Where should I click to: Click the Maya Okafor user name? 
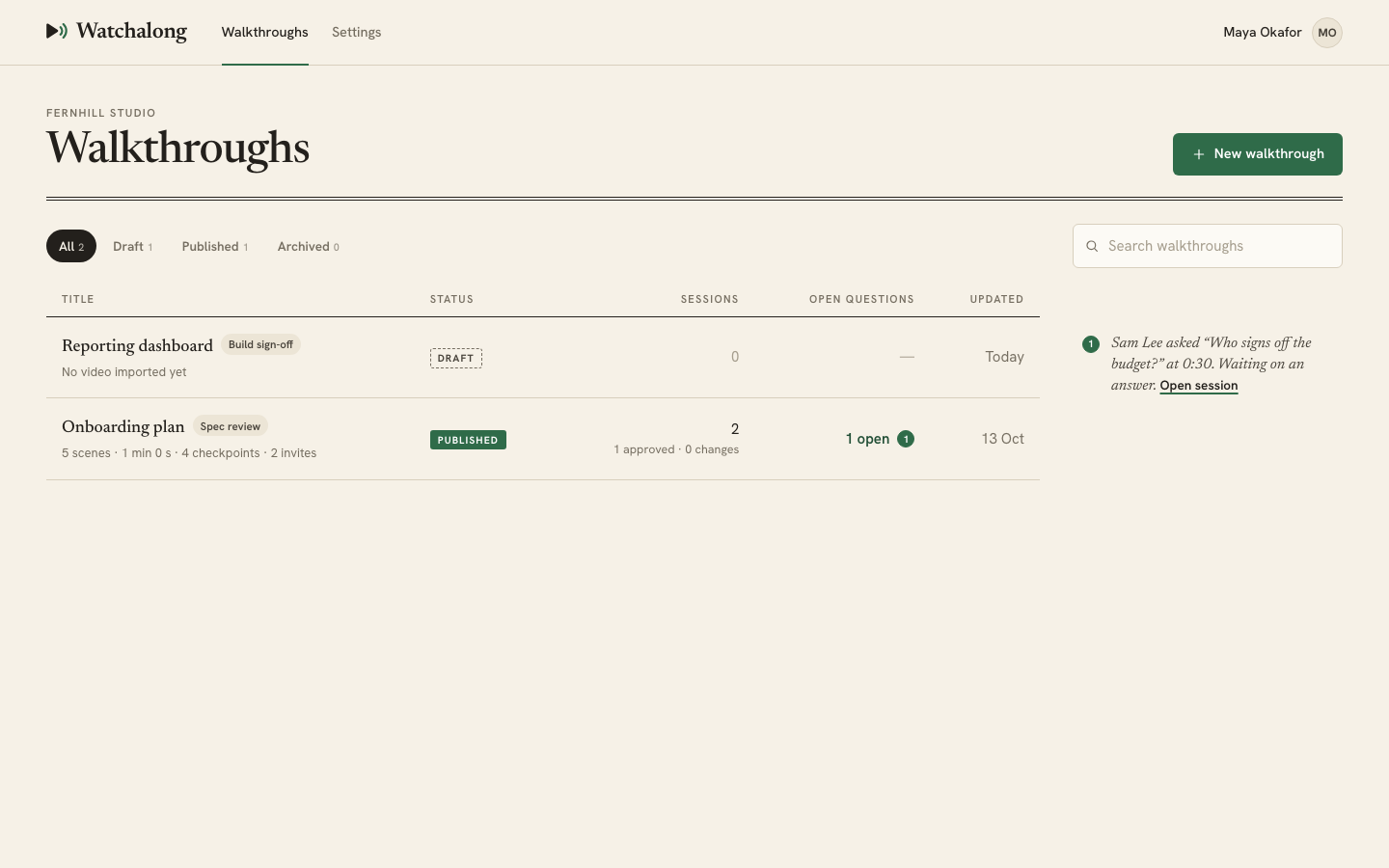click(1263, 32)
